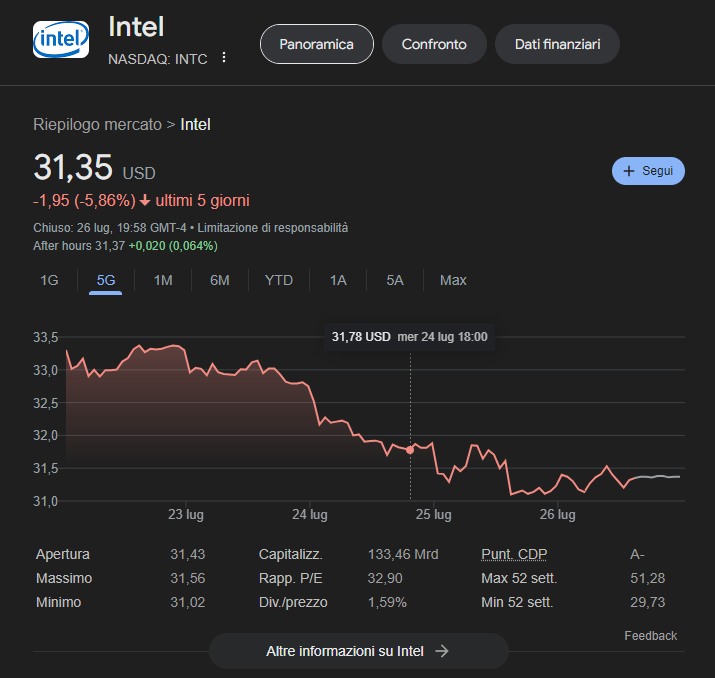Click the Intel logo image

point(61,40)
